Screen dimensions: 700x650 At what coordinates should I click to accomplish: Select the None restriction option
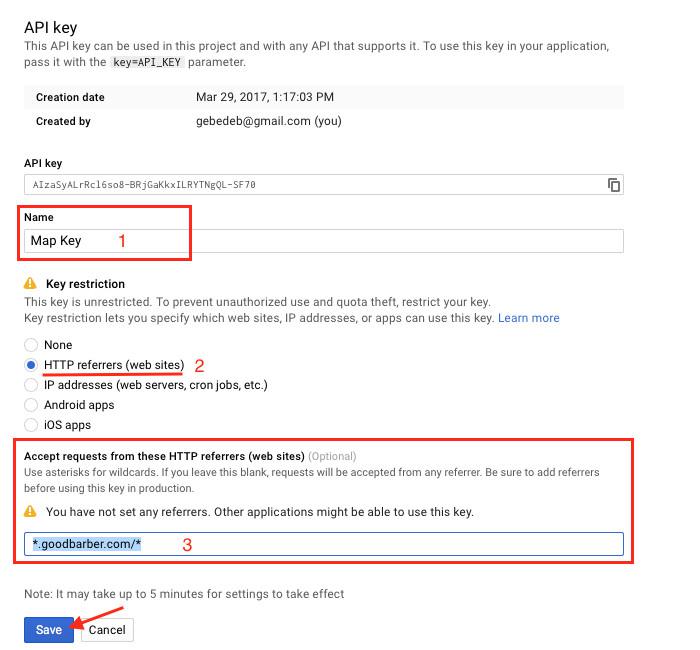pos(31,345)
